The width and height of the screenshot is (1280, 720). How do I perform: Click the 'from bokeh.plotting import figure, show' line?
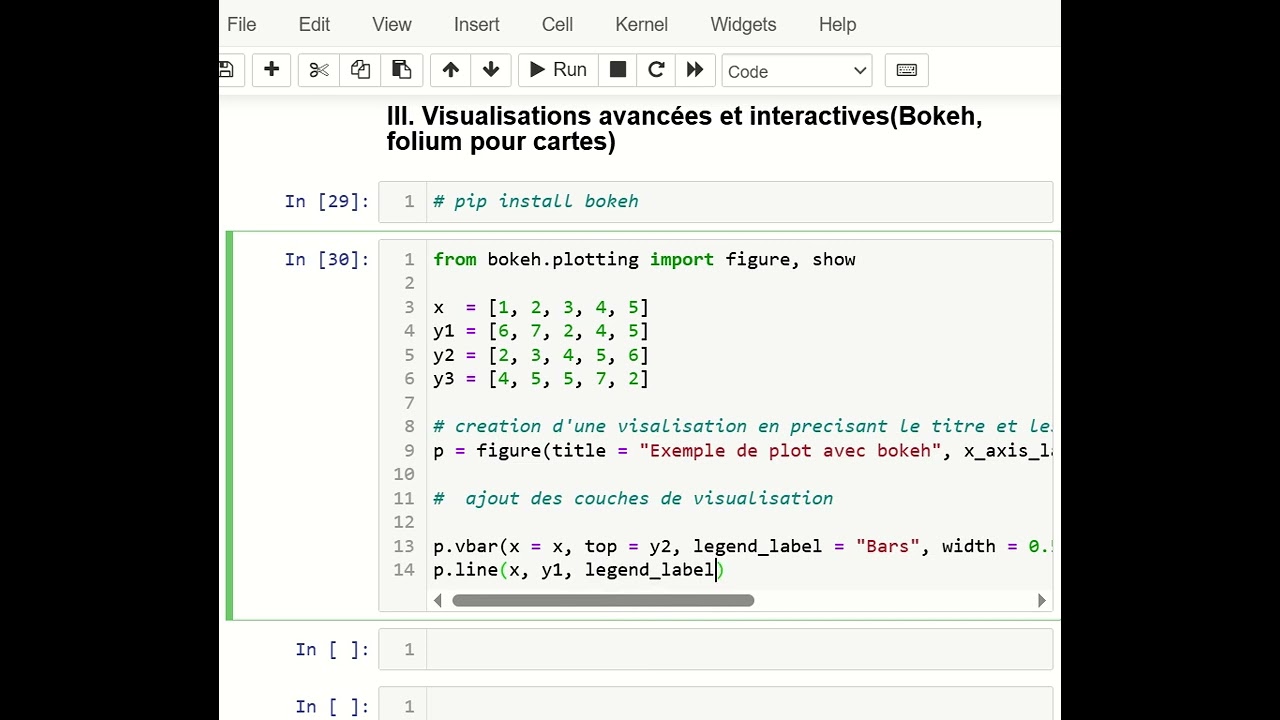pyautogui.click(x=644, y=259)
